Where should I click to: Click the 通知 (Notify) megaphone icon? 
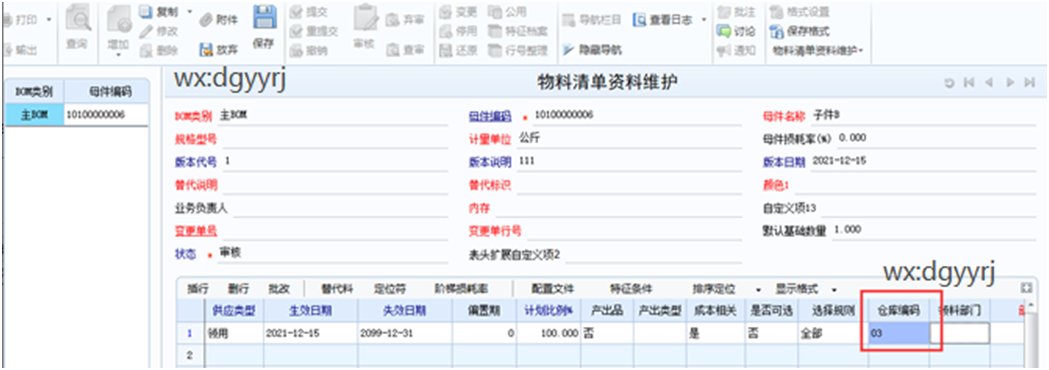point(723,50)
